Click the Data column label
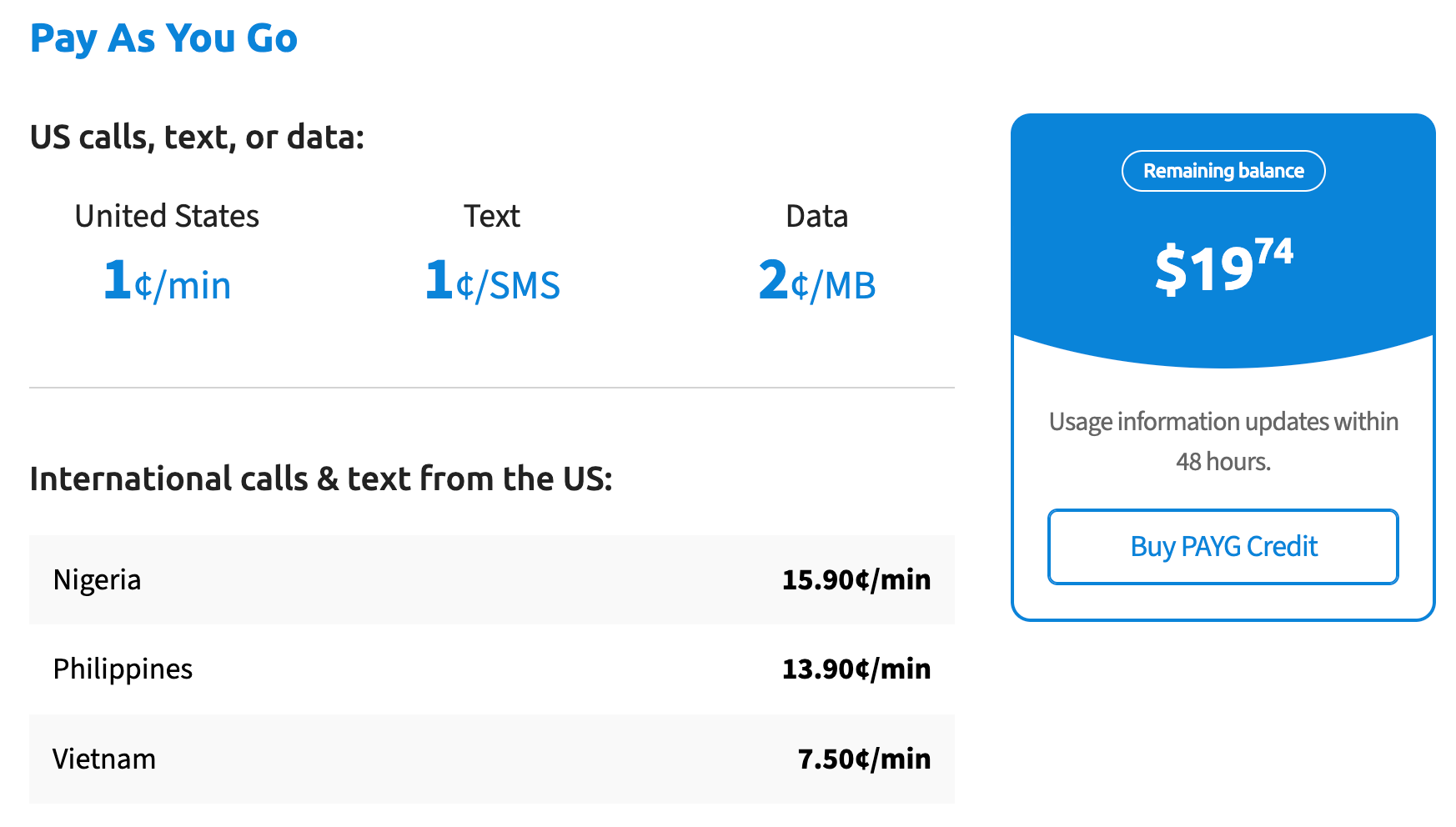Viewport: 1456px width, 827px height. (x=817, y=217)
